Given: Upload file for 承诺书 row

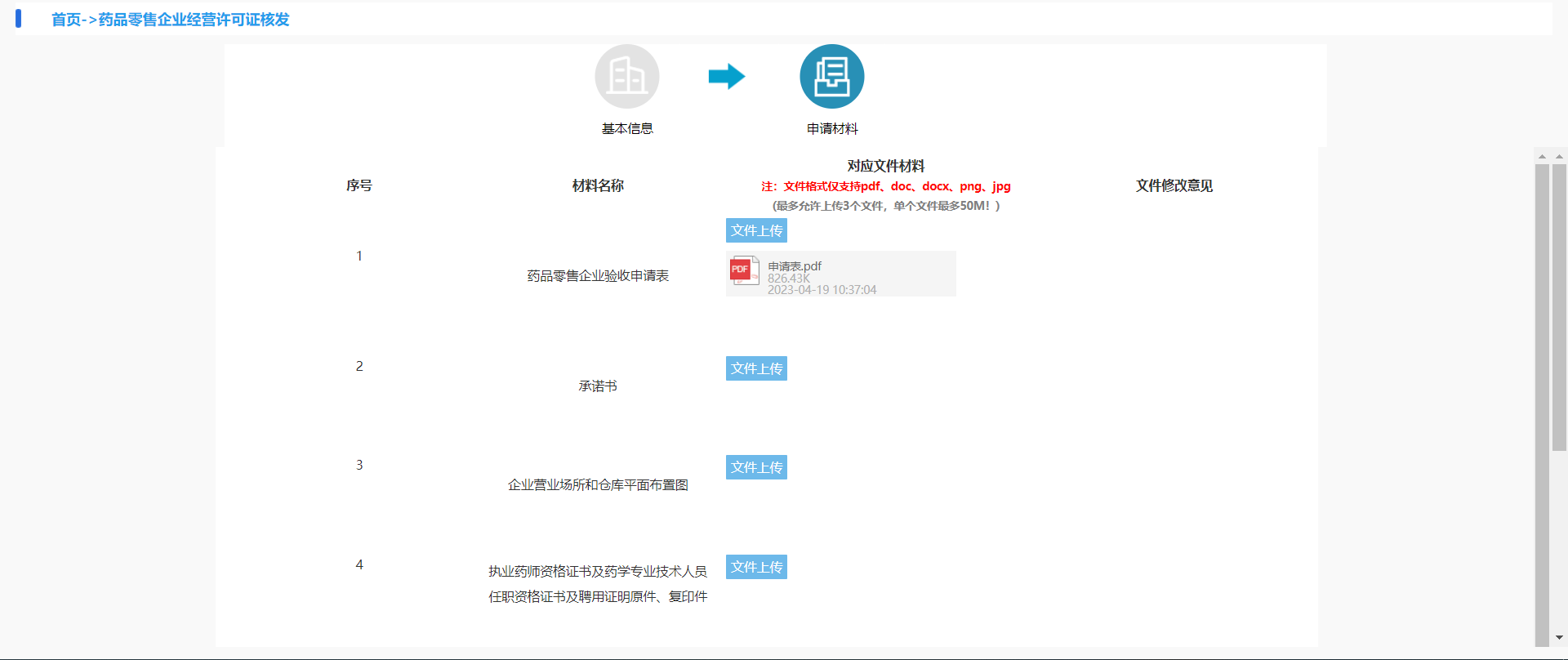Looking at the screenshot, I should pos(756,368).
